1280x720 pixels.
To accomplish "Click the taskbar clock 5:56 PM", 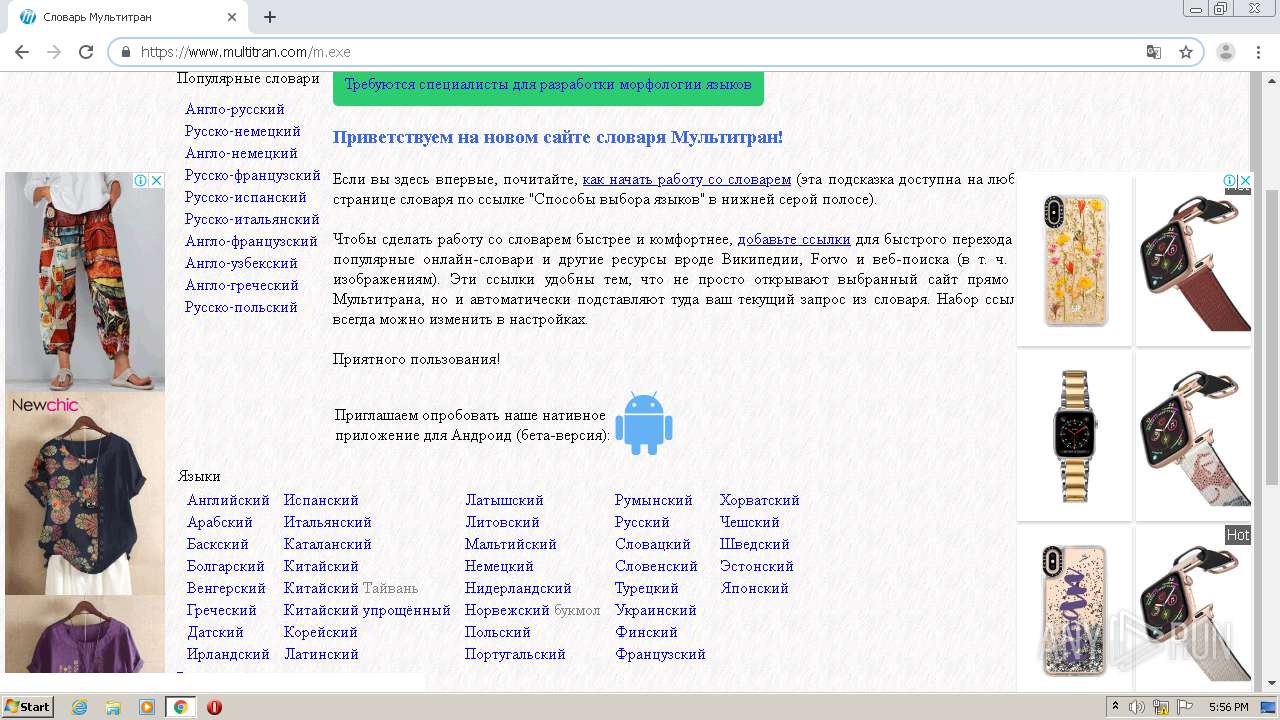I will click(1228, 707).
